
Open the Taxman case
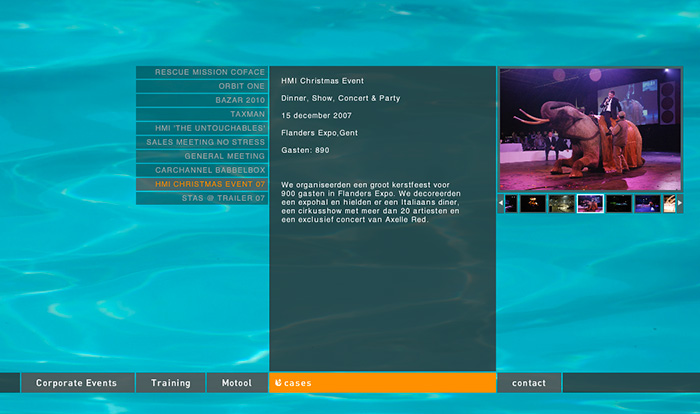coord(202,114)
